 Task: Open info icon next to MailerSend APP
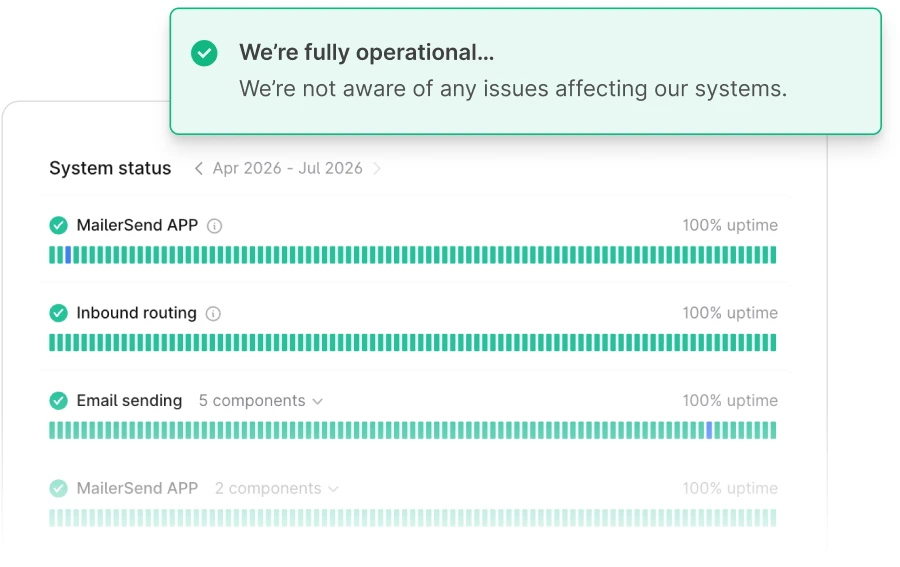[214, 226]
